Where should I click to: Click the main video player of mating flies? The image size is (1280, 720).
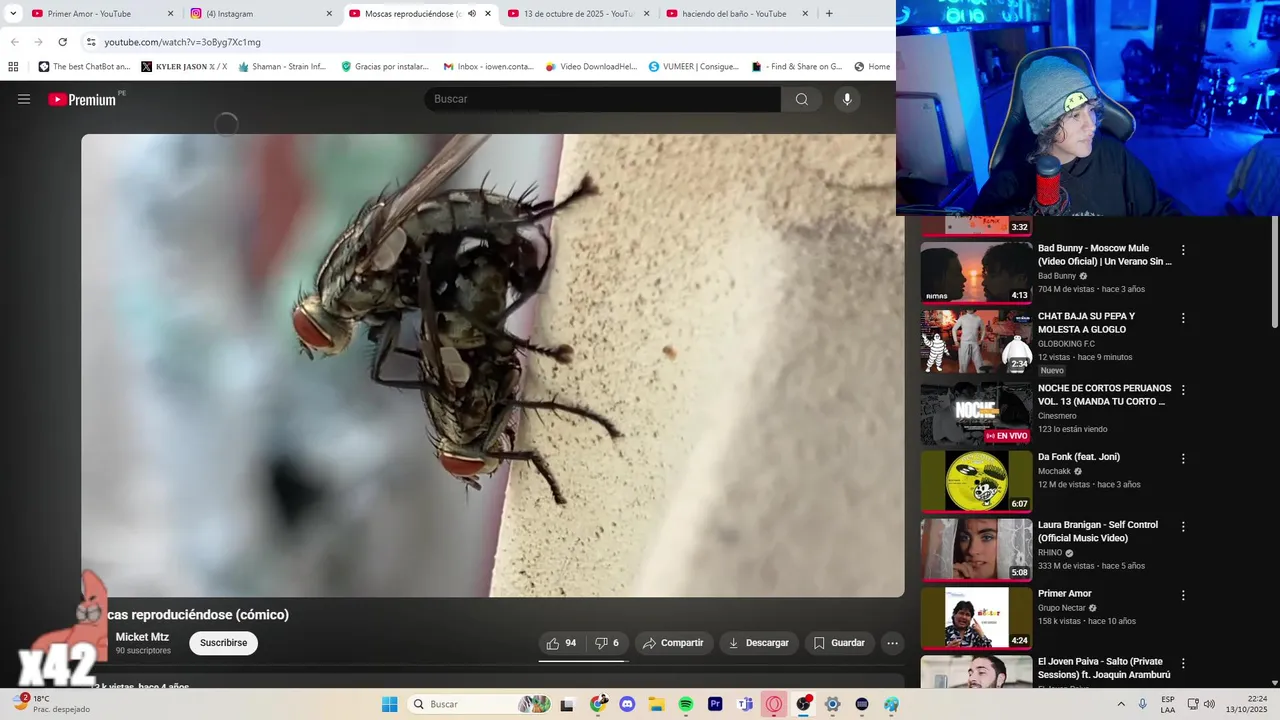click(x=492, y=366)
